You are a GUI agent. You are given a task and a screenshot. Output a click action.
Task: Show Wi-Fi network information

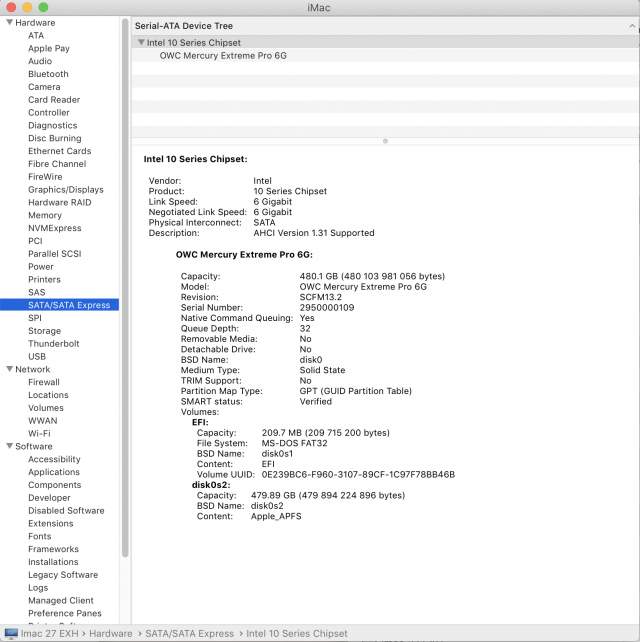[x=39, y=433]
